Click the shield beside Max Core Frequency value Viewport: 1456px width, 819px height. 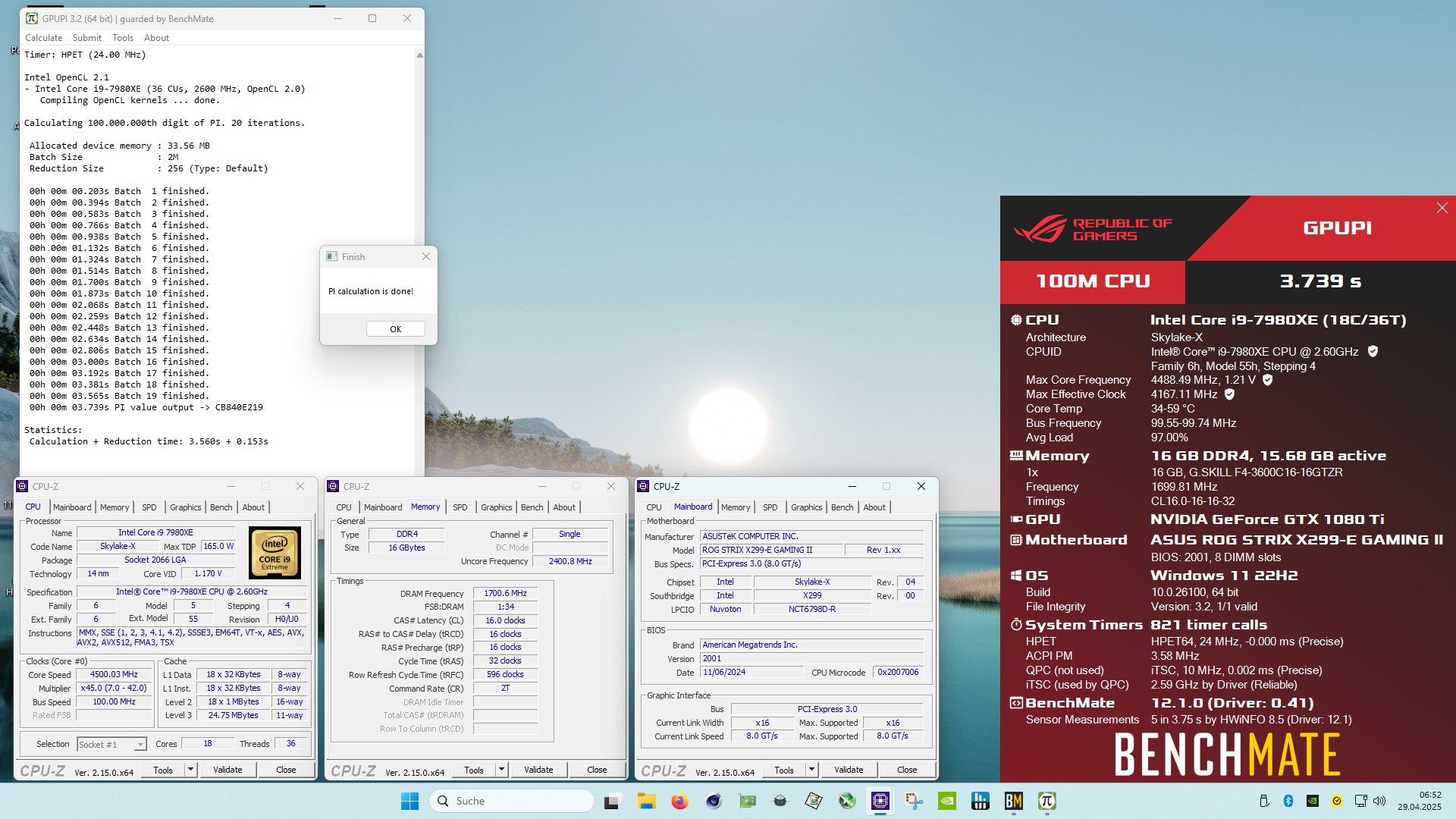click(1267, 379)
